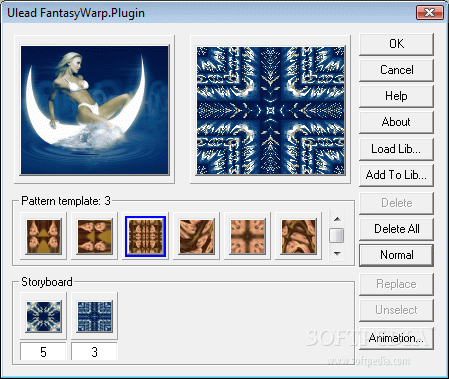Select the second storyboard frame with a grid pattern

pyautogui.click(x=94, y=316)
